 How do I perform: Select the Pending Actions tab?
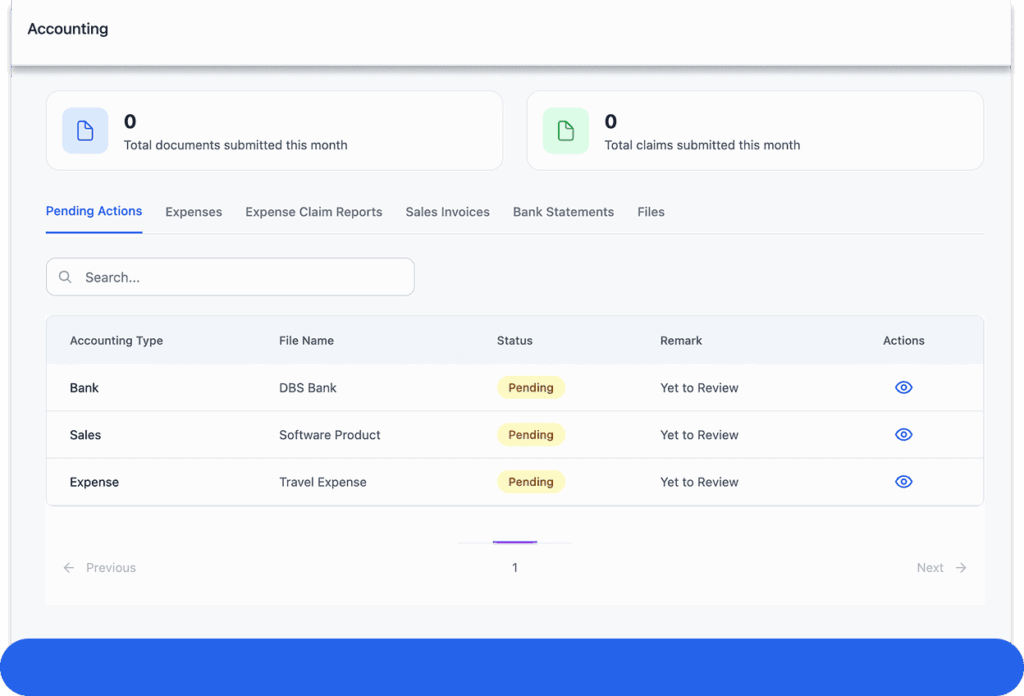click(94, 211)
